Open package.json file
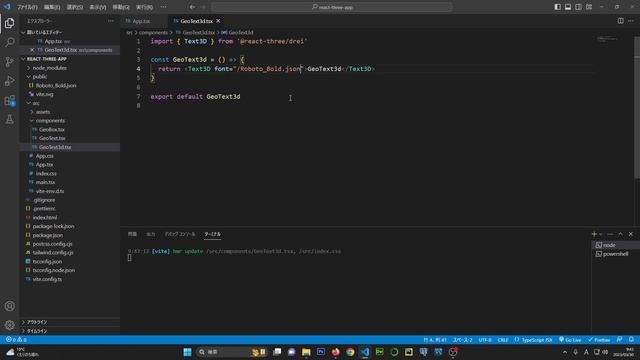This screenshot has height=360, width=640. click(48, 235)
